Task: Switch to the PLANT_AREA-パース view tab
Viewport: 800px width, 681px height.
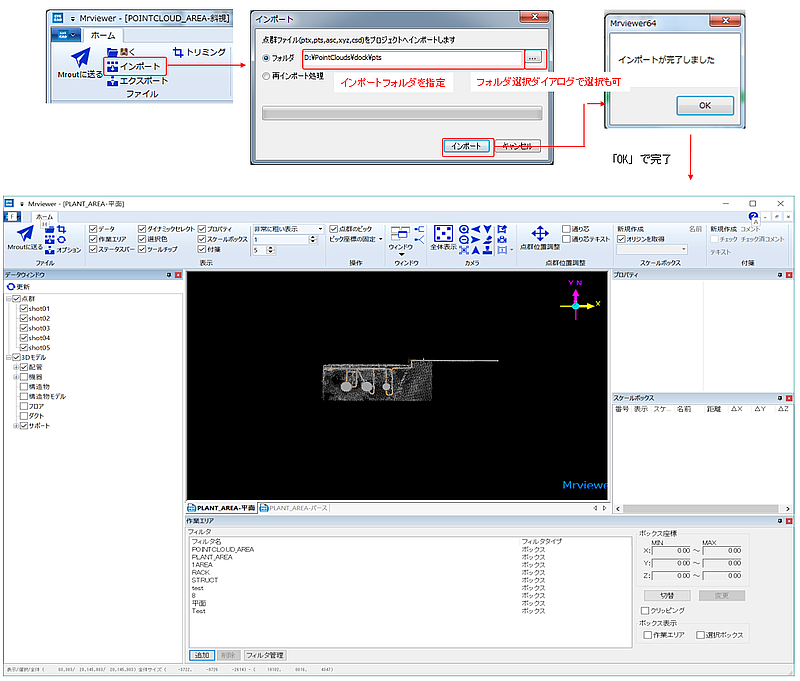Action: pyautogui.click(x=294, y=508)
